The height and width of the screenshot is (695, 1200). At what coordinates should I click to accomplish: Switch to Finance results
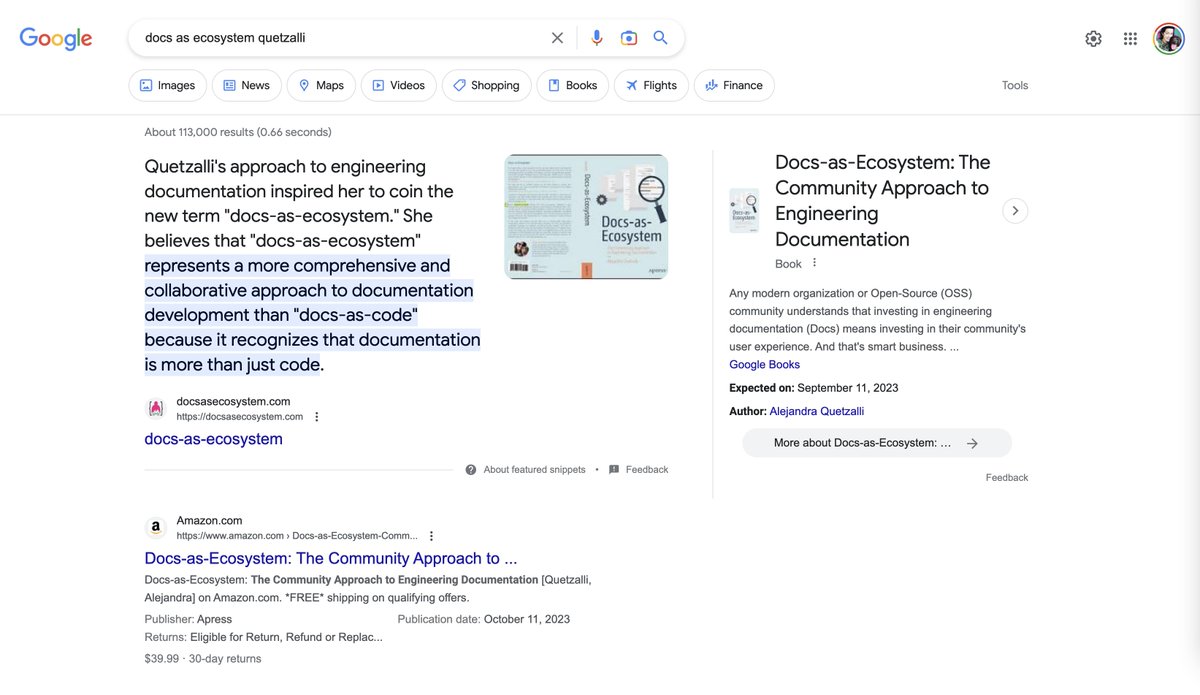click(734, 85)
